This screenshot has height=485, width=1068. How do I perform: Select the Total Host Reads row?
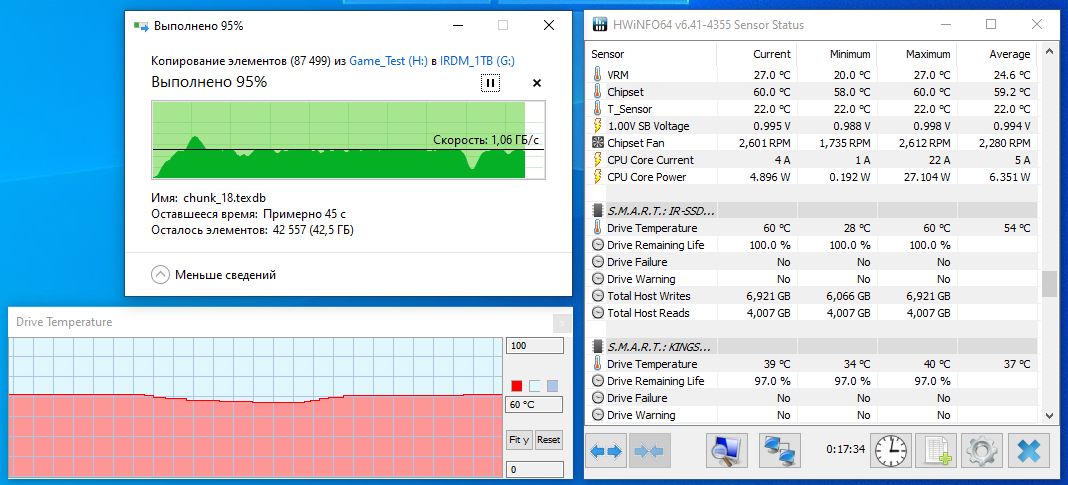[813, 313]
